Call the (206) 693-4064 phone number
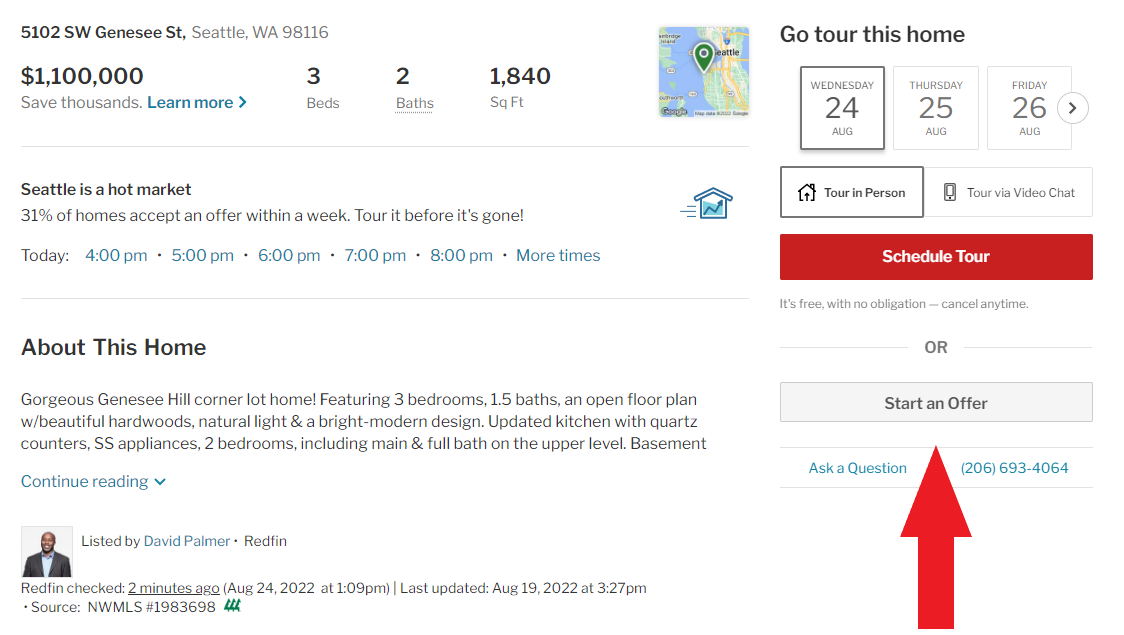This screenshot has width=1124, height=635. click(x=1014, y=468)
